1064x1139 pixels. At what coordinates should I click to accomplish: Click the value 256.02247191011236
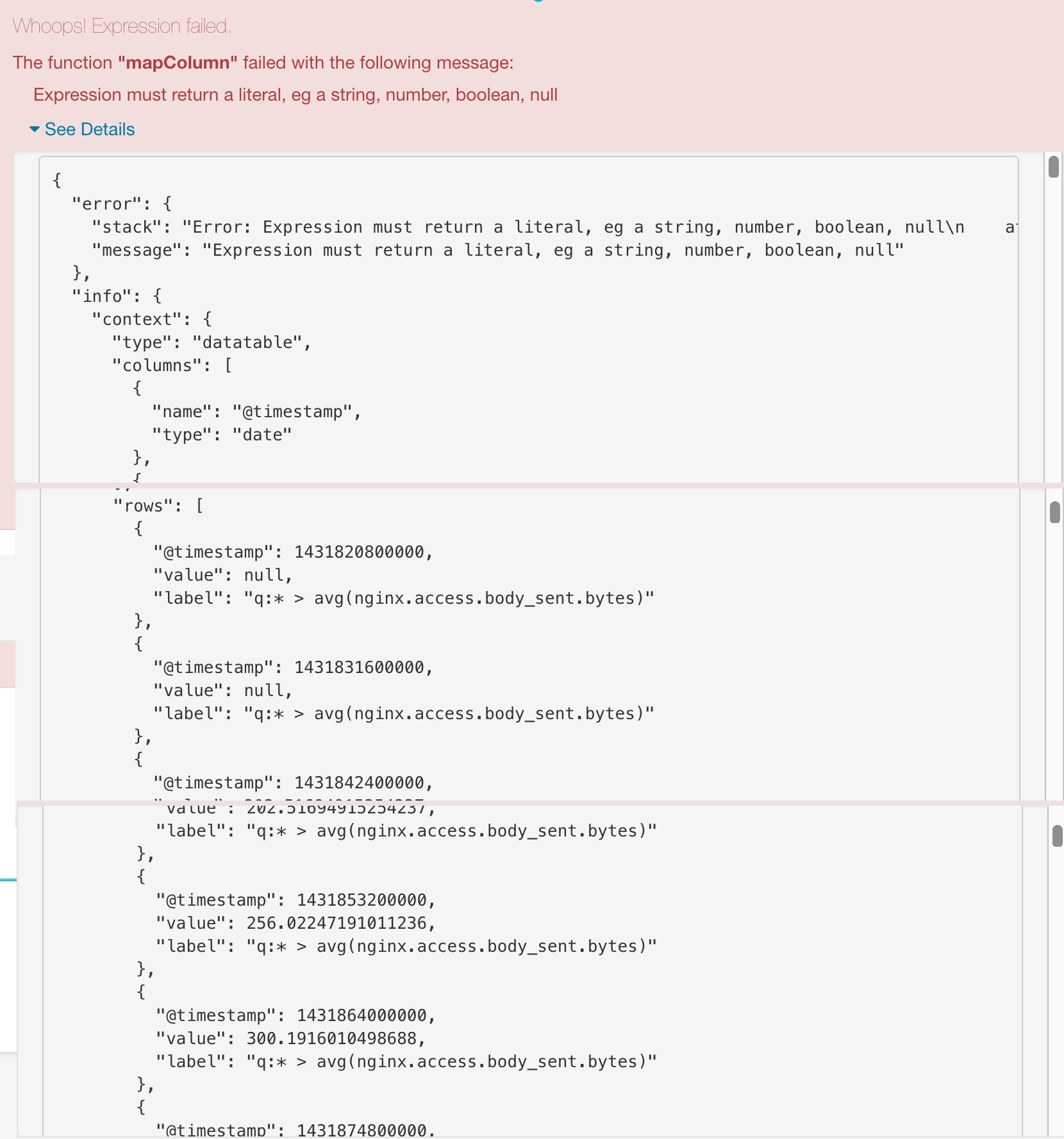pos(337,923)
